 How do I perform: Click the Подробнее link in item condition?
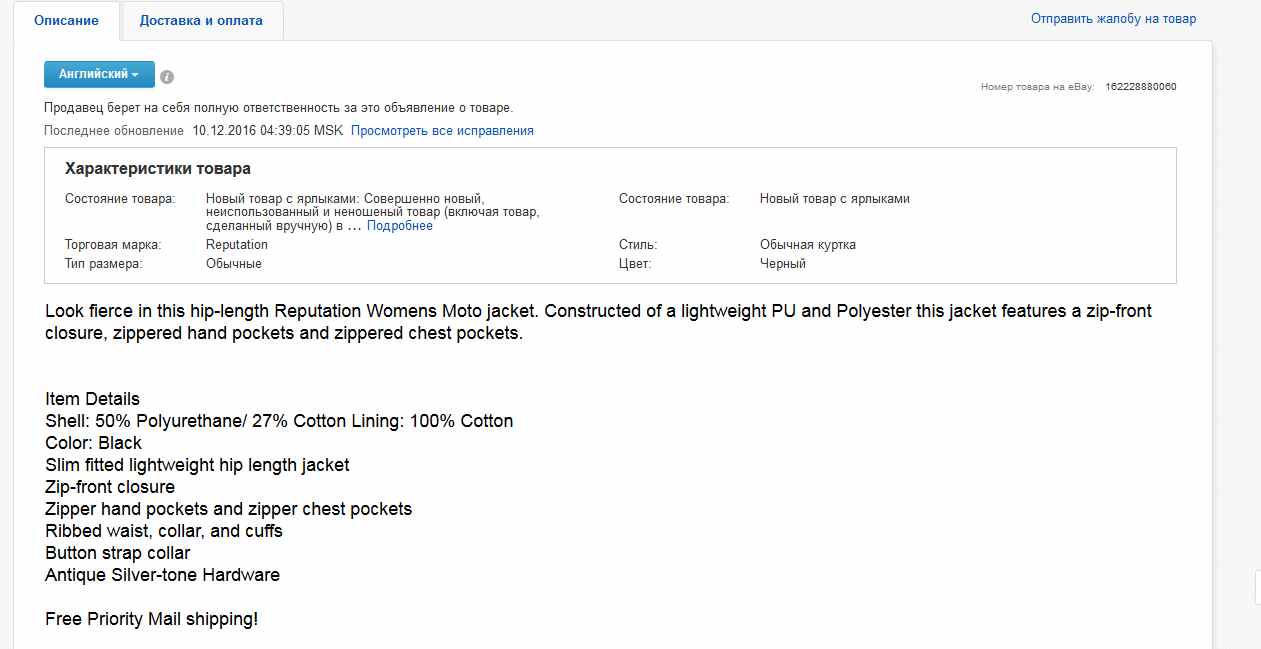coord(400,226)
